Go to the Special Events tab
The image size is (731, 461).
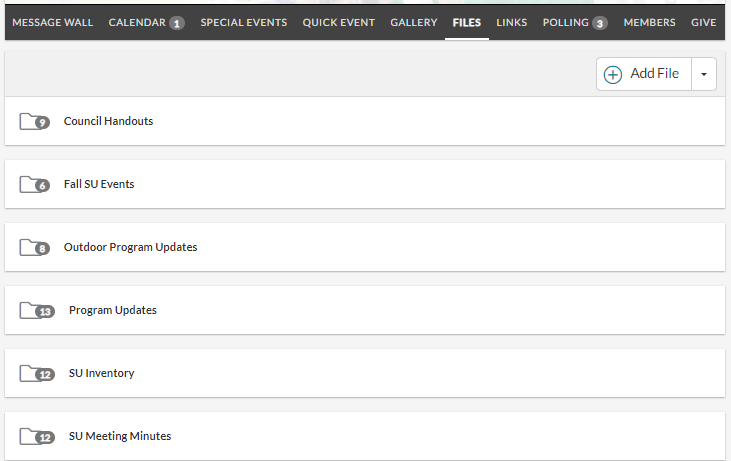(244, 22)
